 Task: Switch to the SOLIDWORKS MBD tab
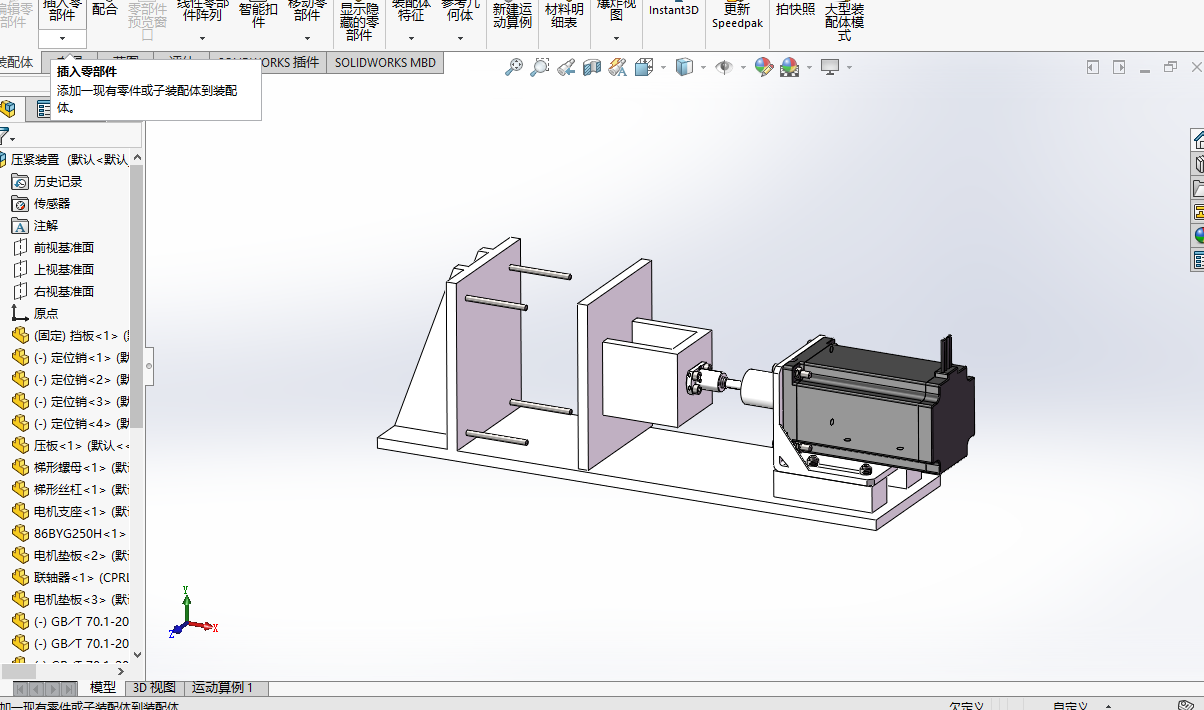click(x=385, y=62)
